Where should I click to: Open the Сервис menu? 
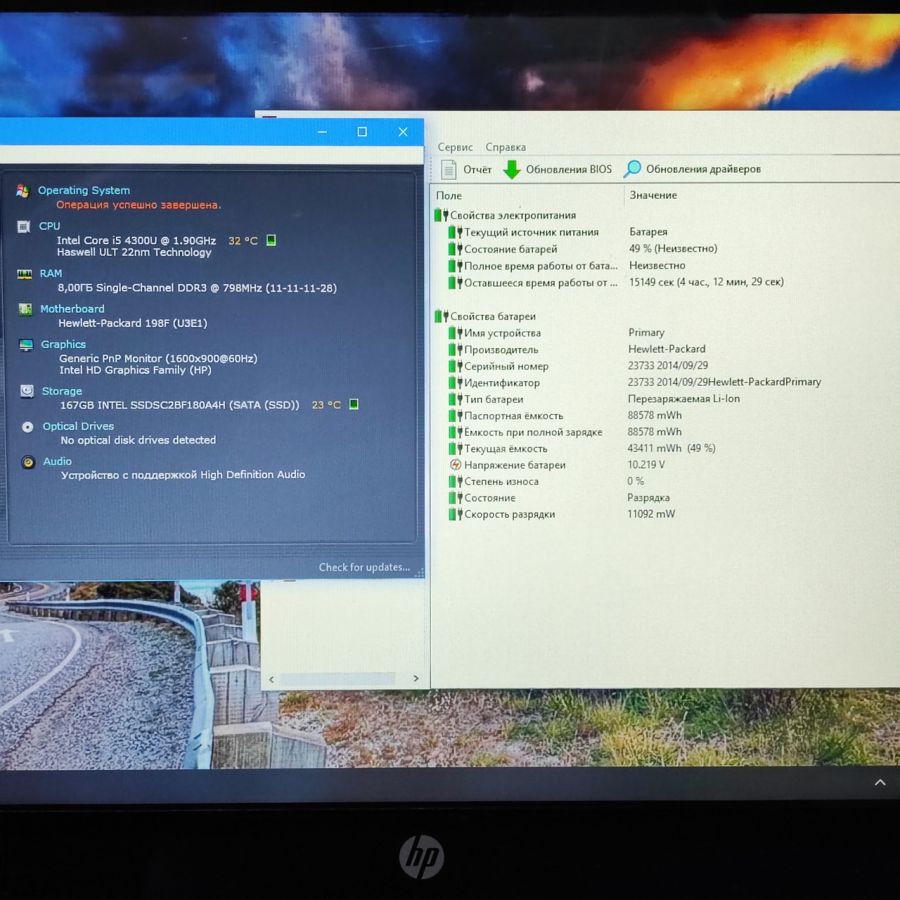[x=455, y=147]
